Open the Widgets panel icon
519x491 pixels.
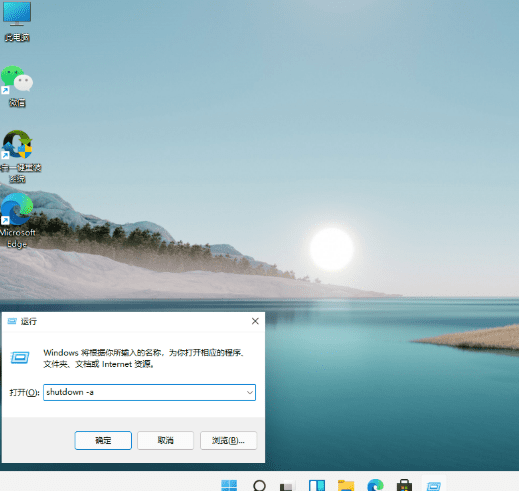tap(317, 485)
